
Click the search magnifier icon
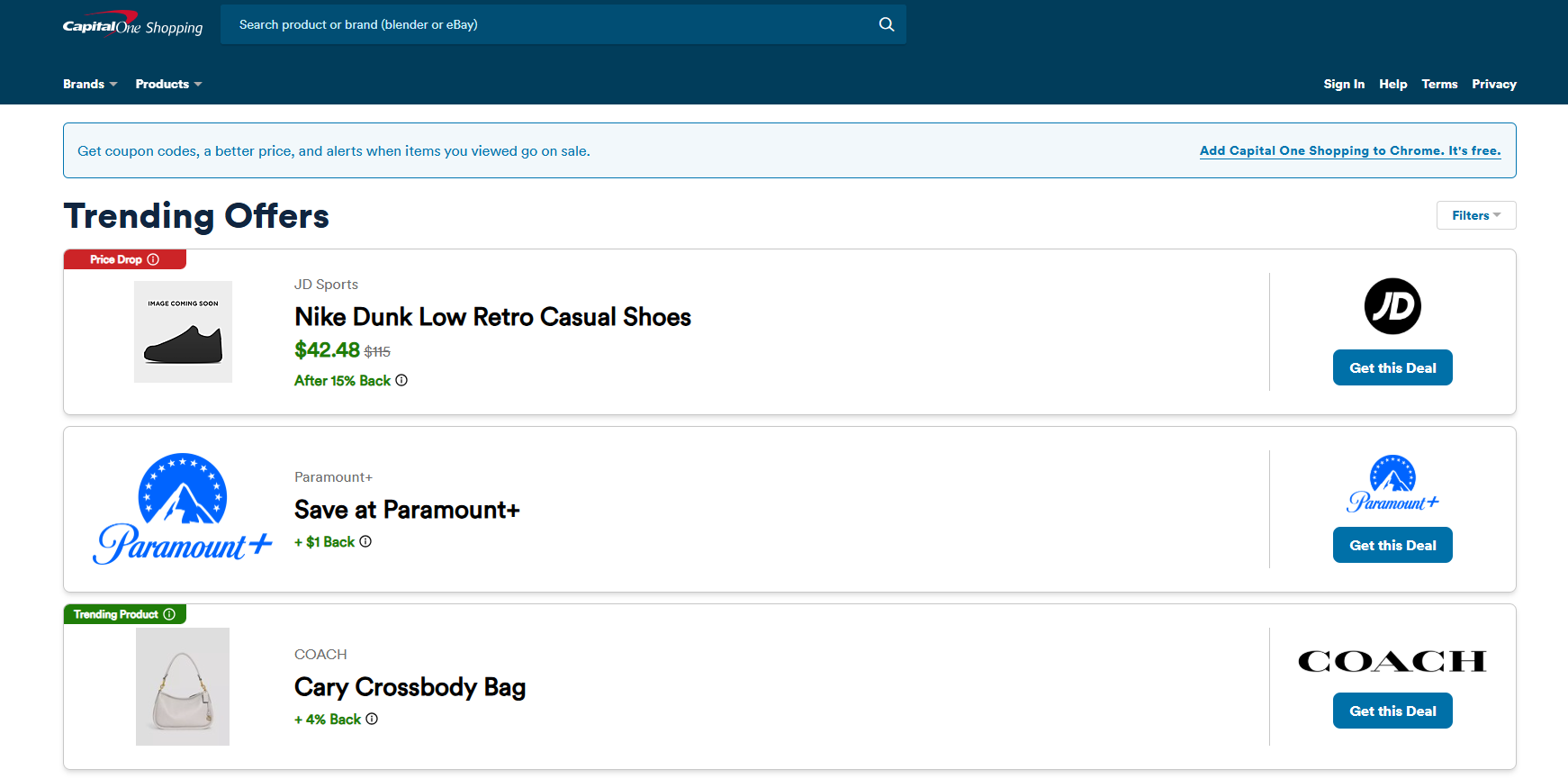(x=887, y=24)
